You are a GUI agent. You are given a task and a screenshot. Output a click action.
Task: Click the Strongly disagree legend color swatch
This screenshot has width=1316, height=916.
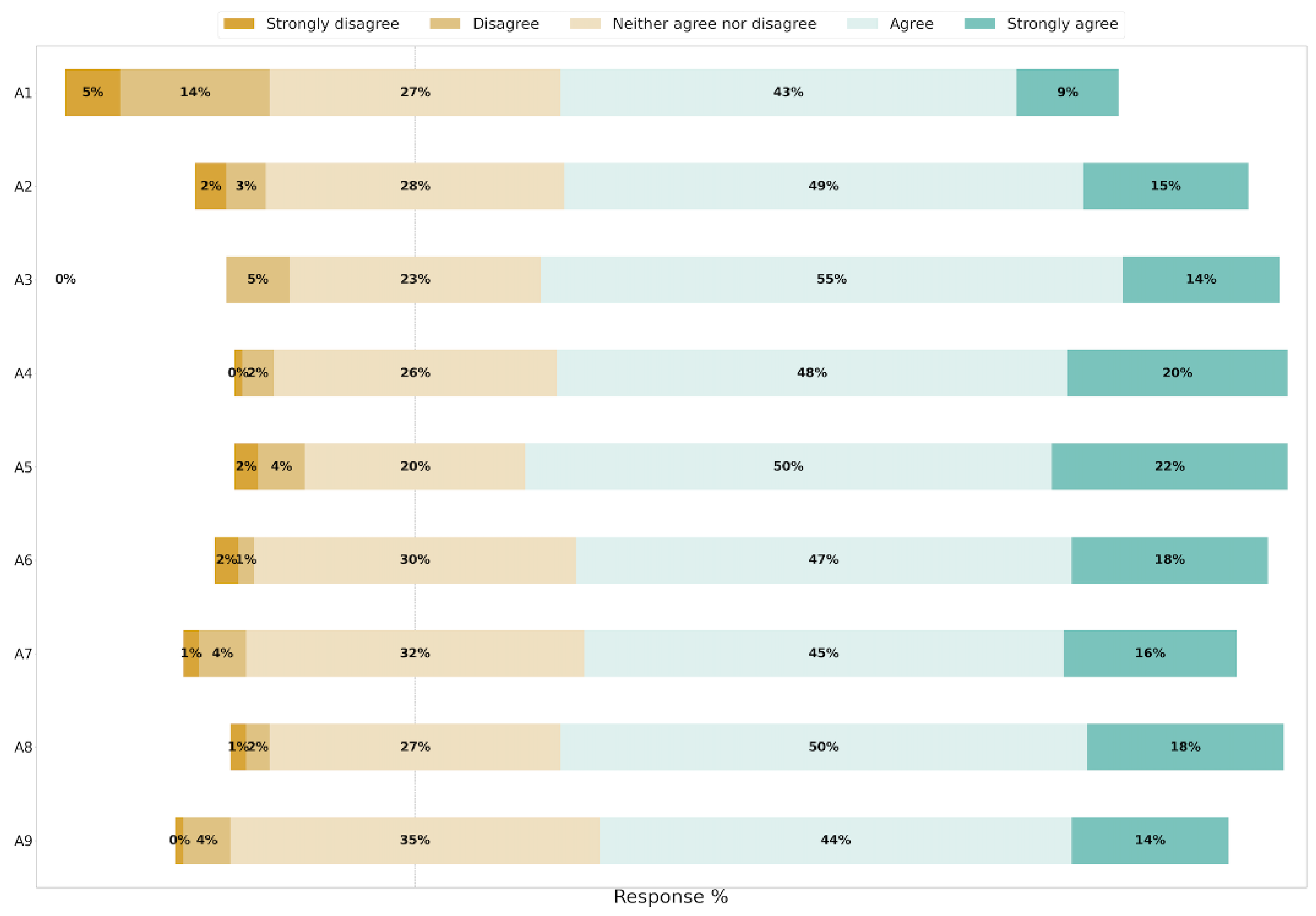pos(238,23)
